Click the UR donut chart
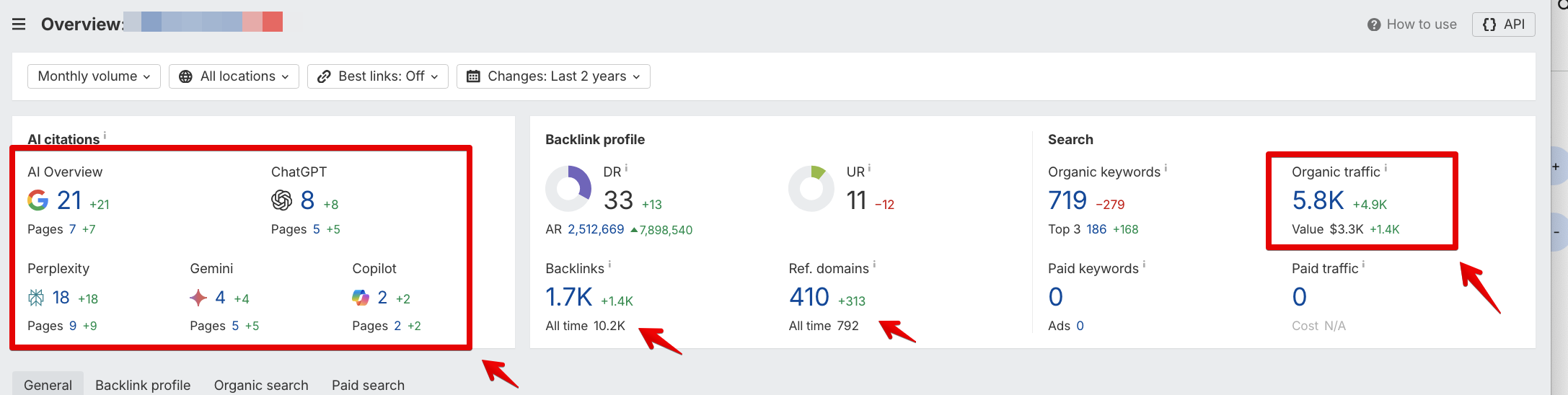 (x=811, y=189)
